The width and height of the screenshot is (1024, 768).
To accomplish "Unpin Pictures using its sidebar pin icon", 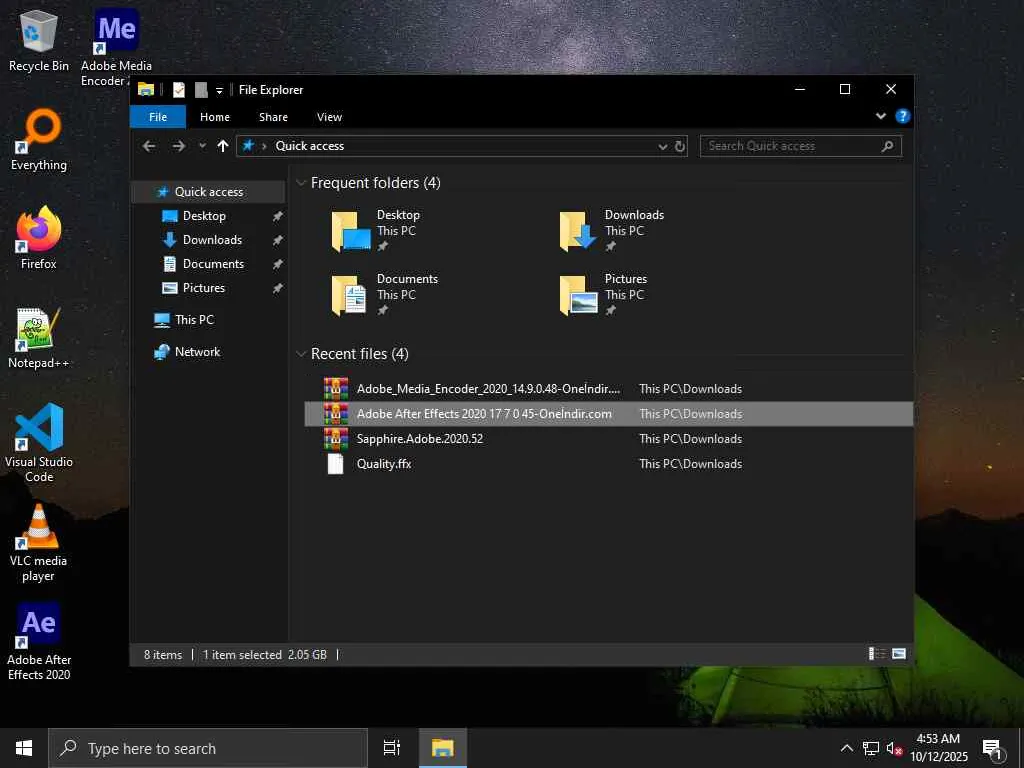I will point(278,288).
